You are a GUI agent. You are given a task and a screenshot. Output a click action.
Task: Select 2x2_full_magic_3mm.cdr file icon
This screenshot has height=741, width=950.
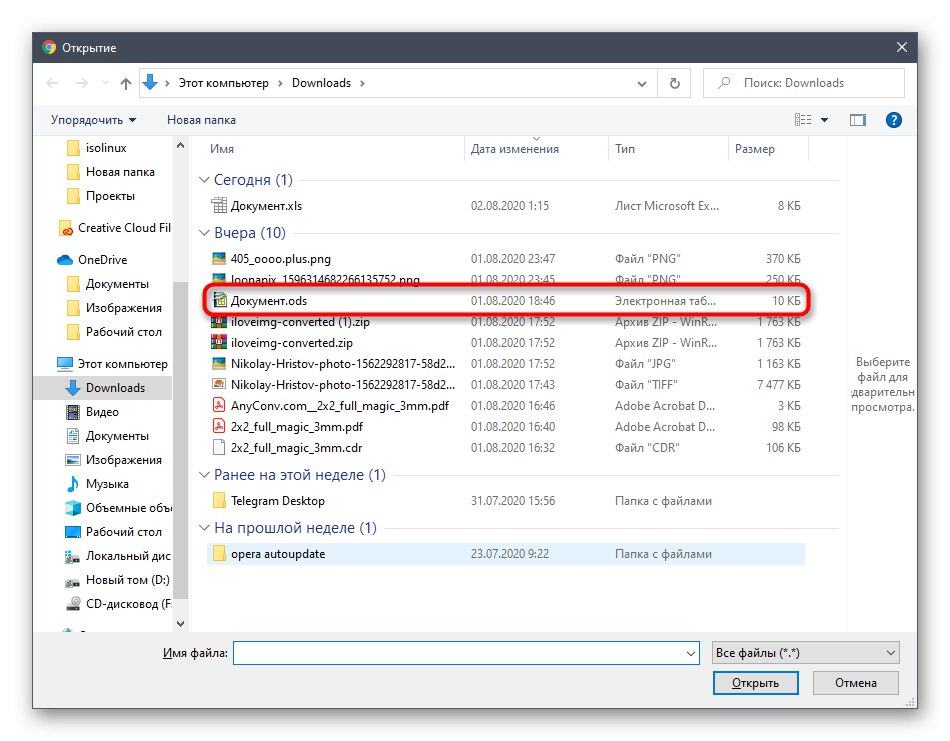[x=219, y=448]
